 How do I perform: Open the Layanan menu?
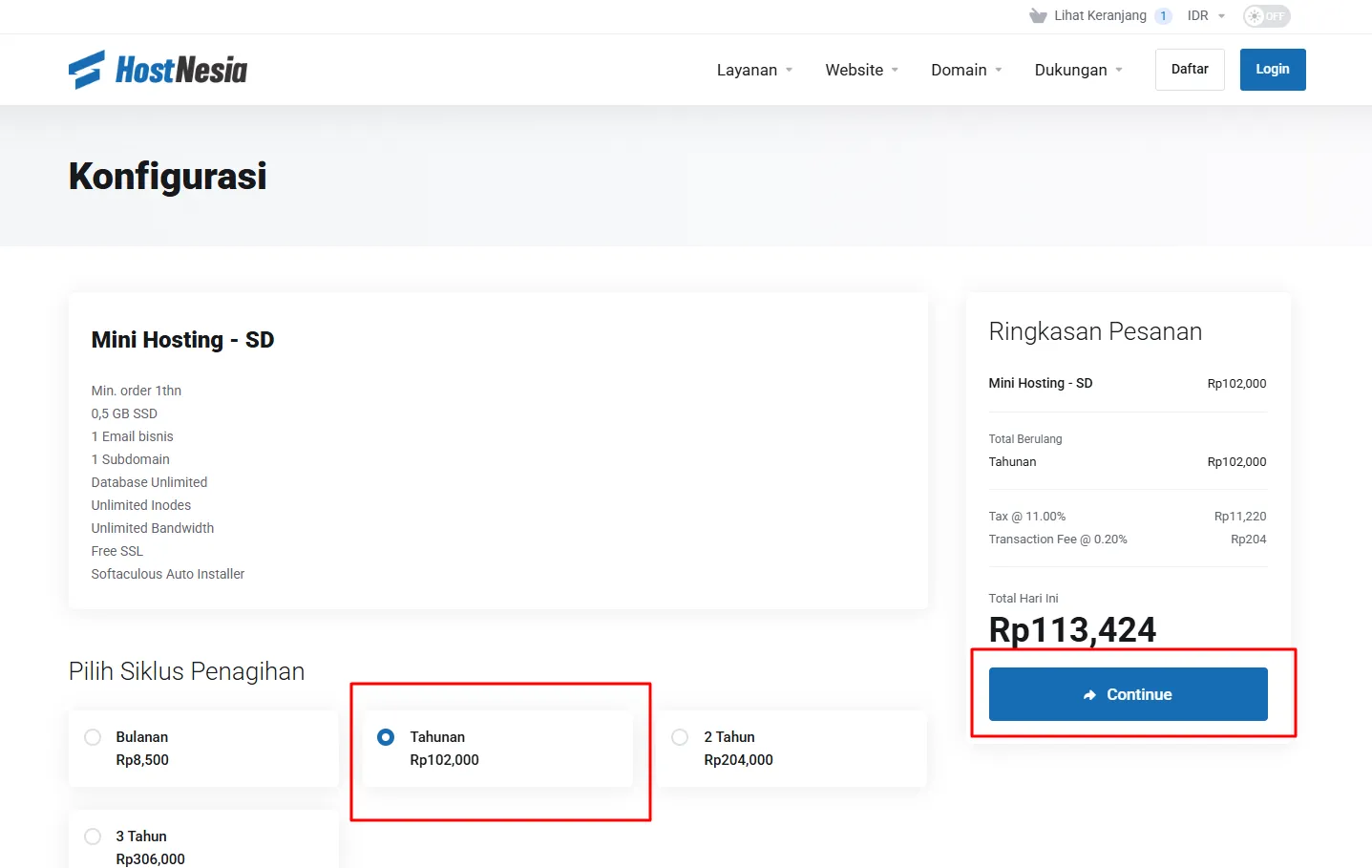754,70
